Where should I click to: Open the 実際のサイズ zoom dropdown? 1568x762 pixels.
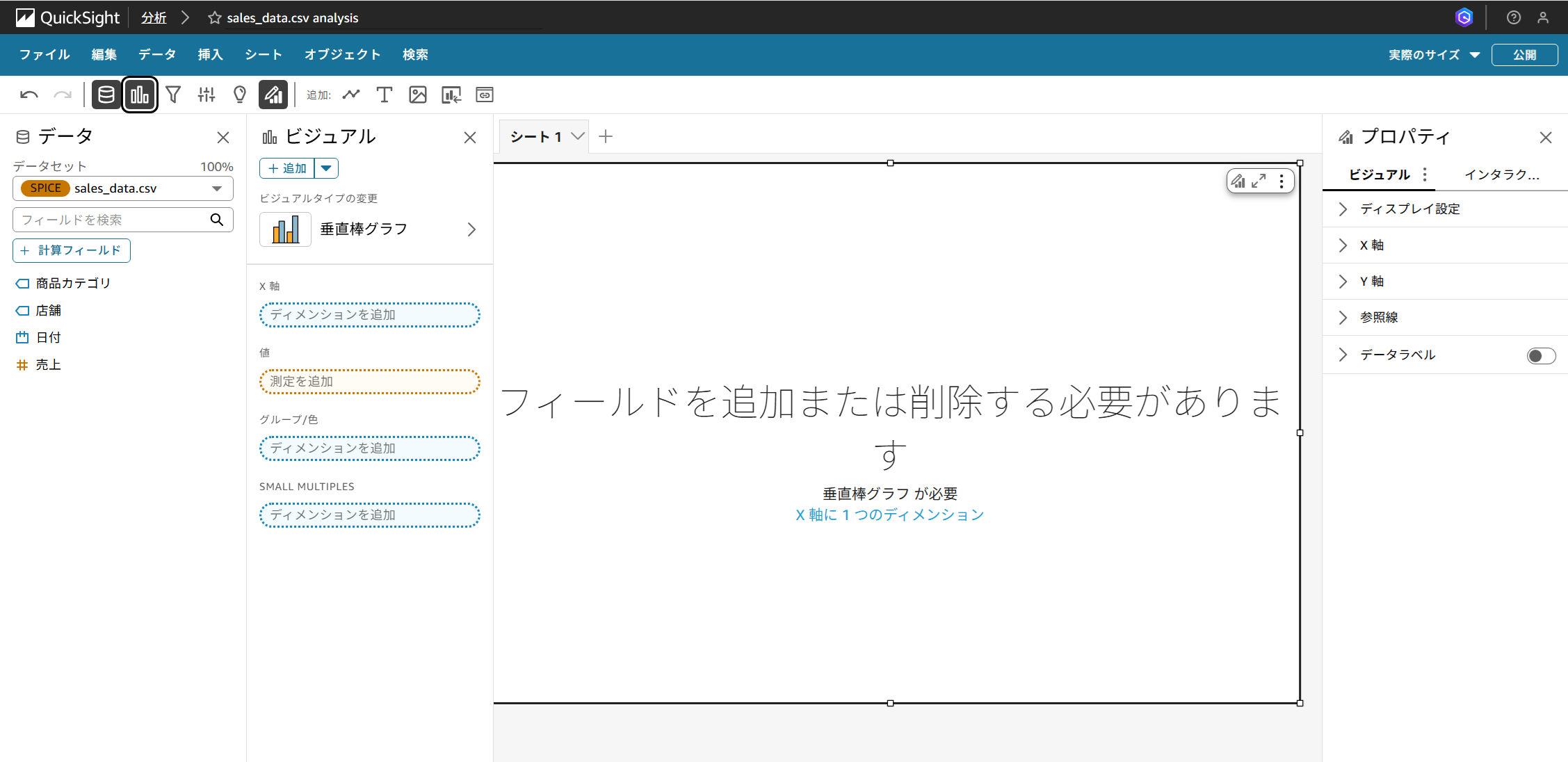1434,55
